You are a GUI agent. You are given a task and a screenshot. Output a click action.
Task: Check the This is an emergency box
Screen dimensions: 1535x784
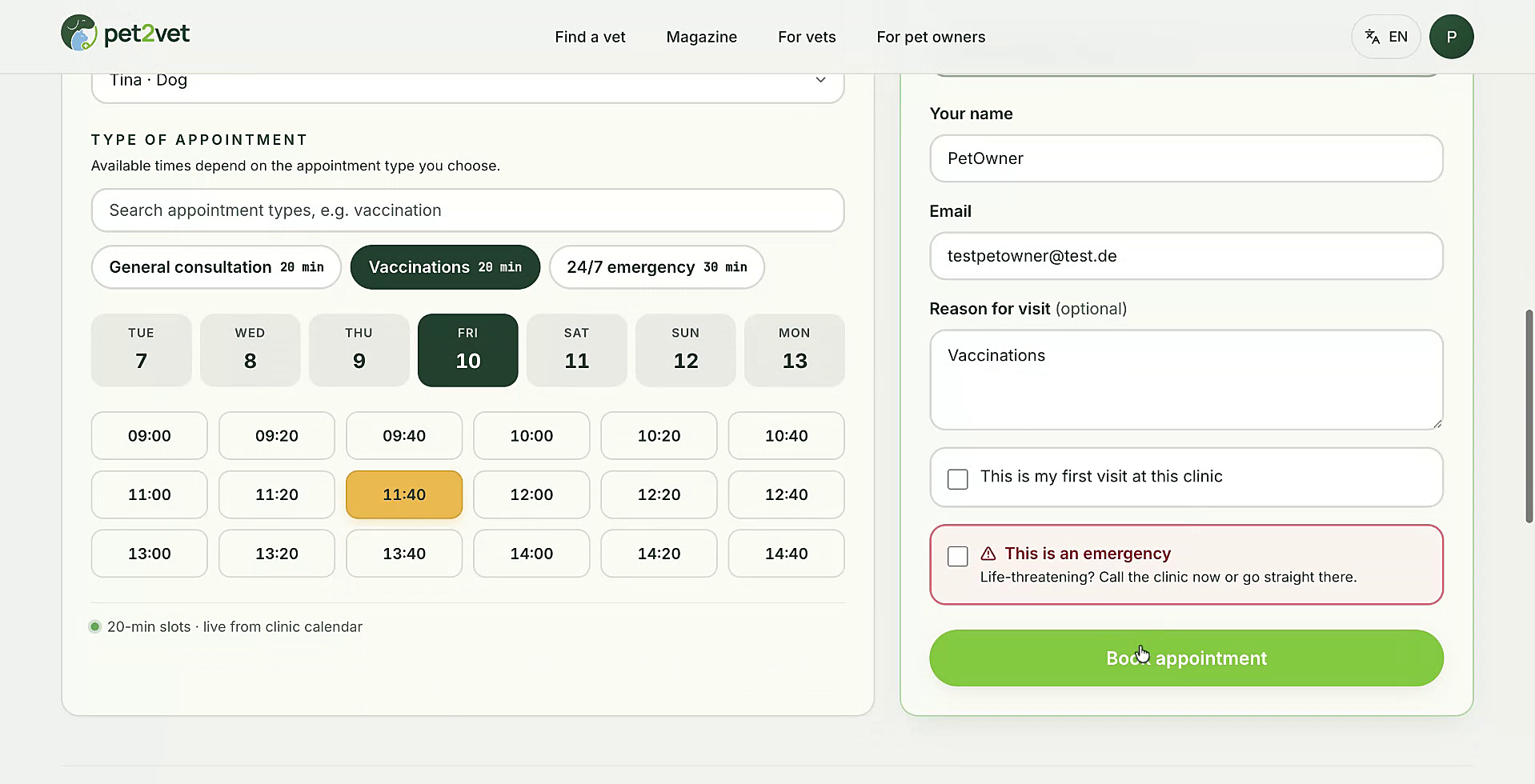coord(958,556)
